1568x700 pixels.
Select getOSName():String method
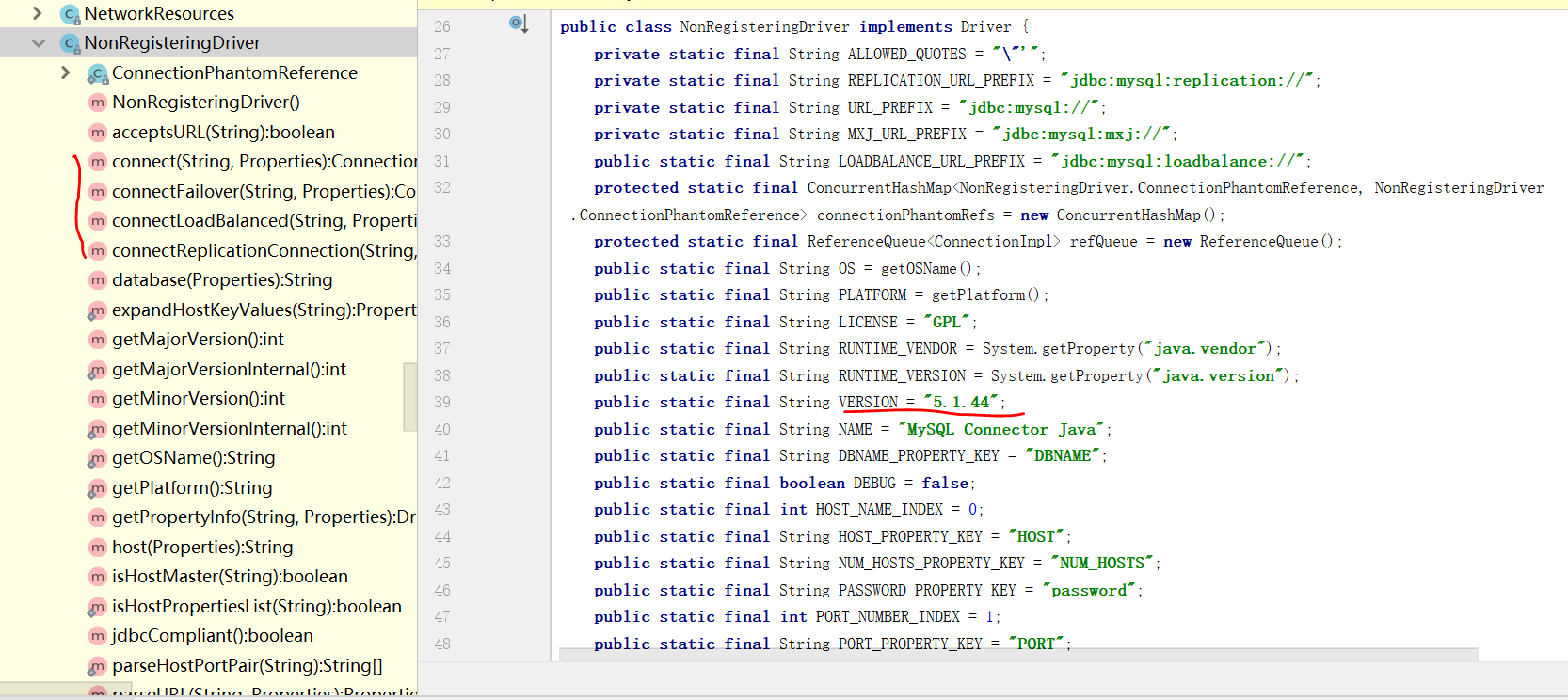[x=194, y=457]
